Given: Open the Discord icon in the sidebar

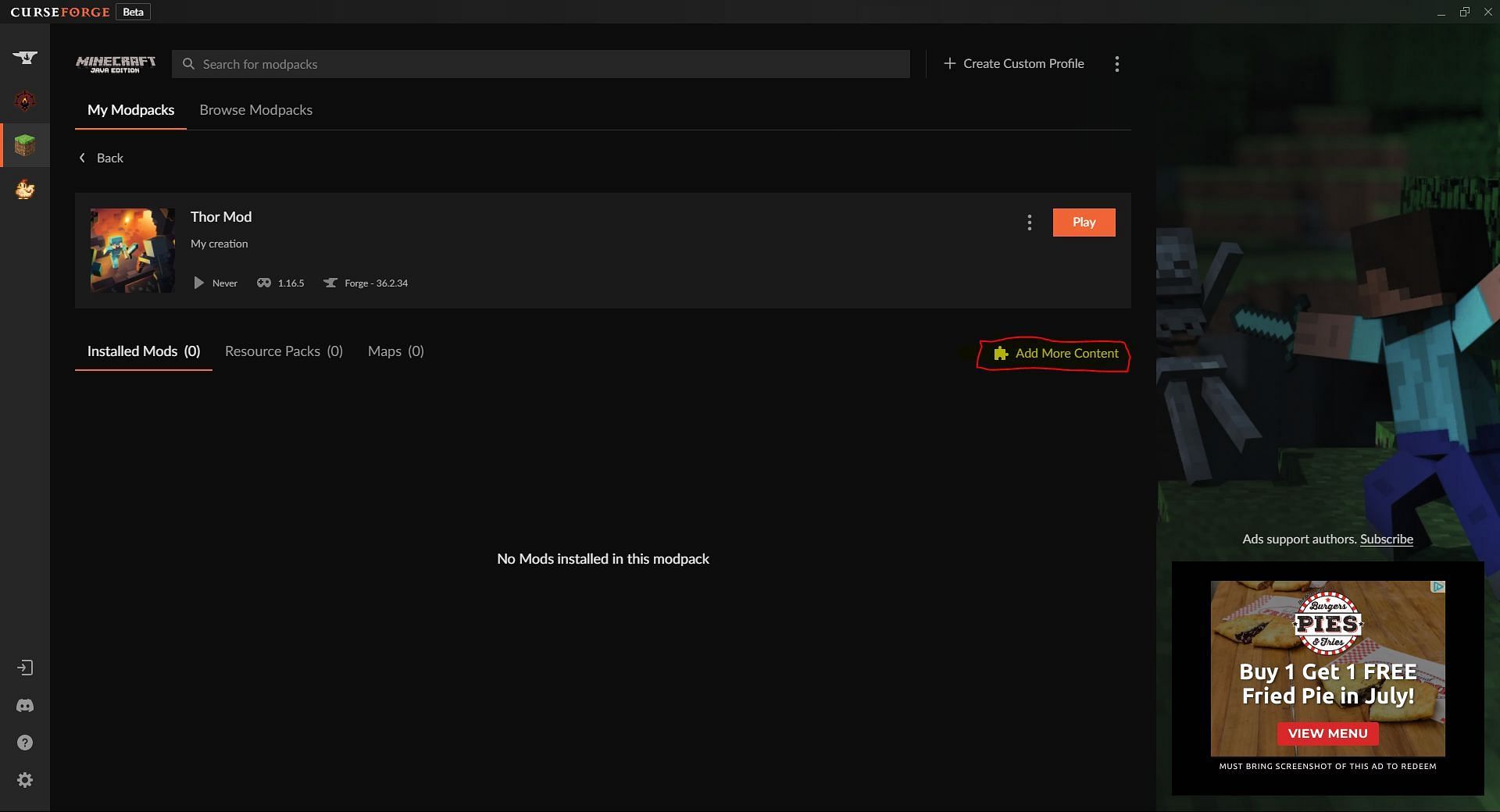Looking at the screenshot, I should click(x=25, y=706).
